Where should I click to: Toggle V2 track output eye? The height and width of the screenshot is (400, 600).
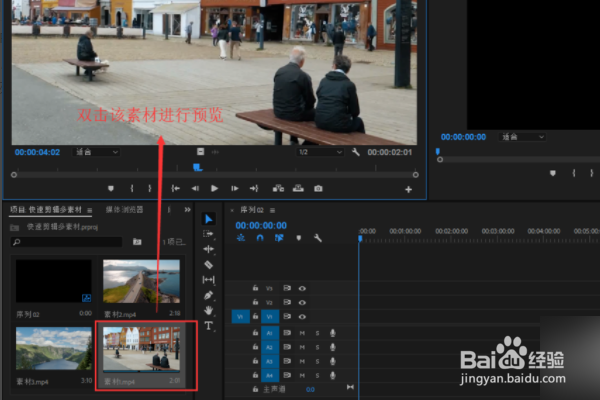(x=302, y=302)
